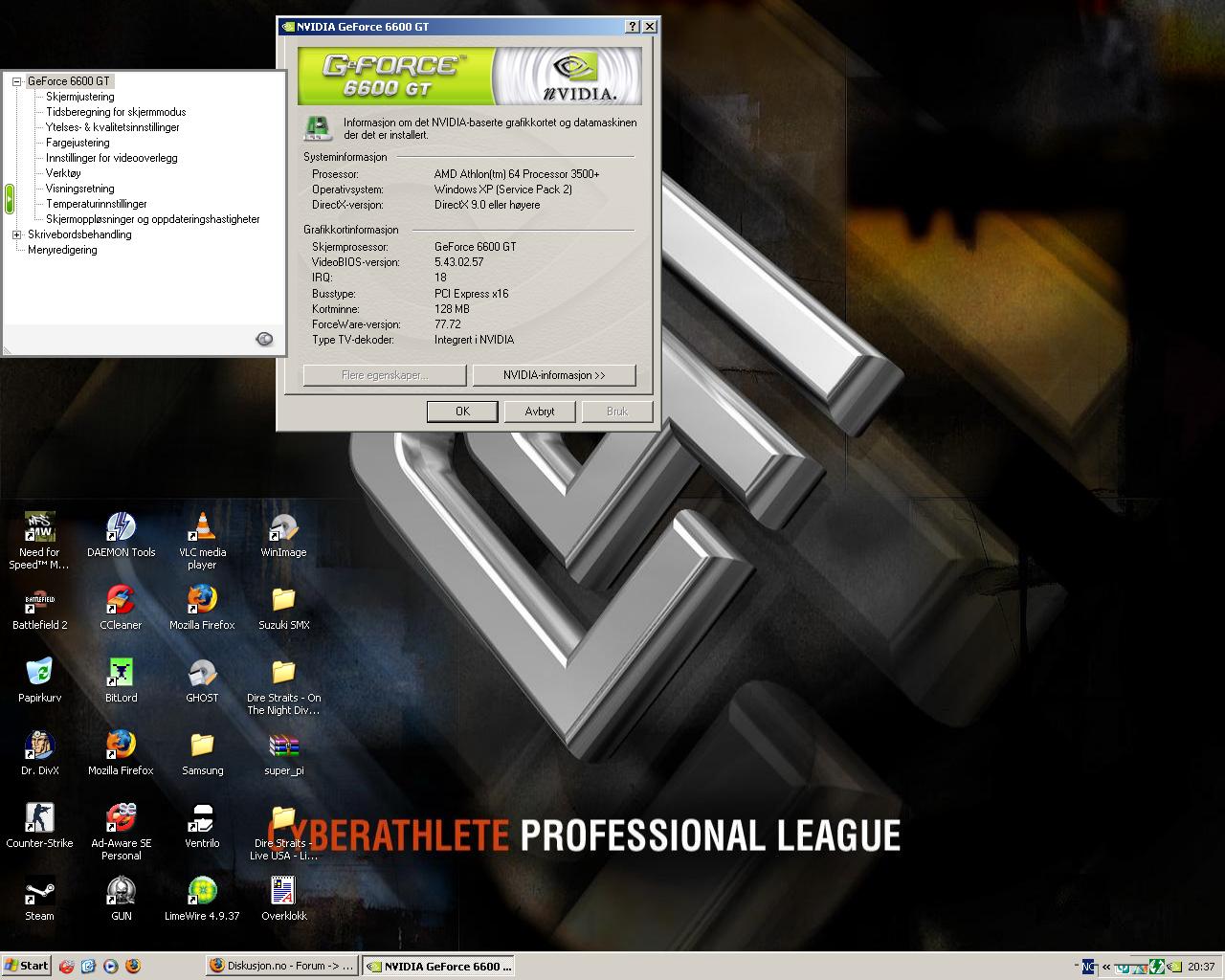The image size is (1225, 980).
Task: Click the NVIDIA-informasjon >> button
Action: 554,375
